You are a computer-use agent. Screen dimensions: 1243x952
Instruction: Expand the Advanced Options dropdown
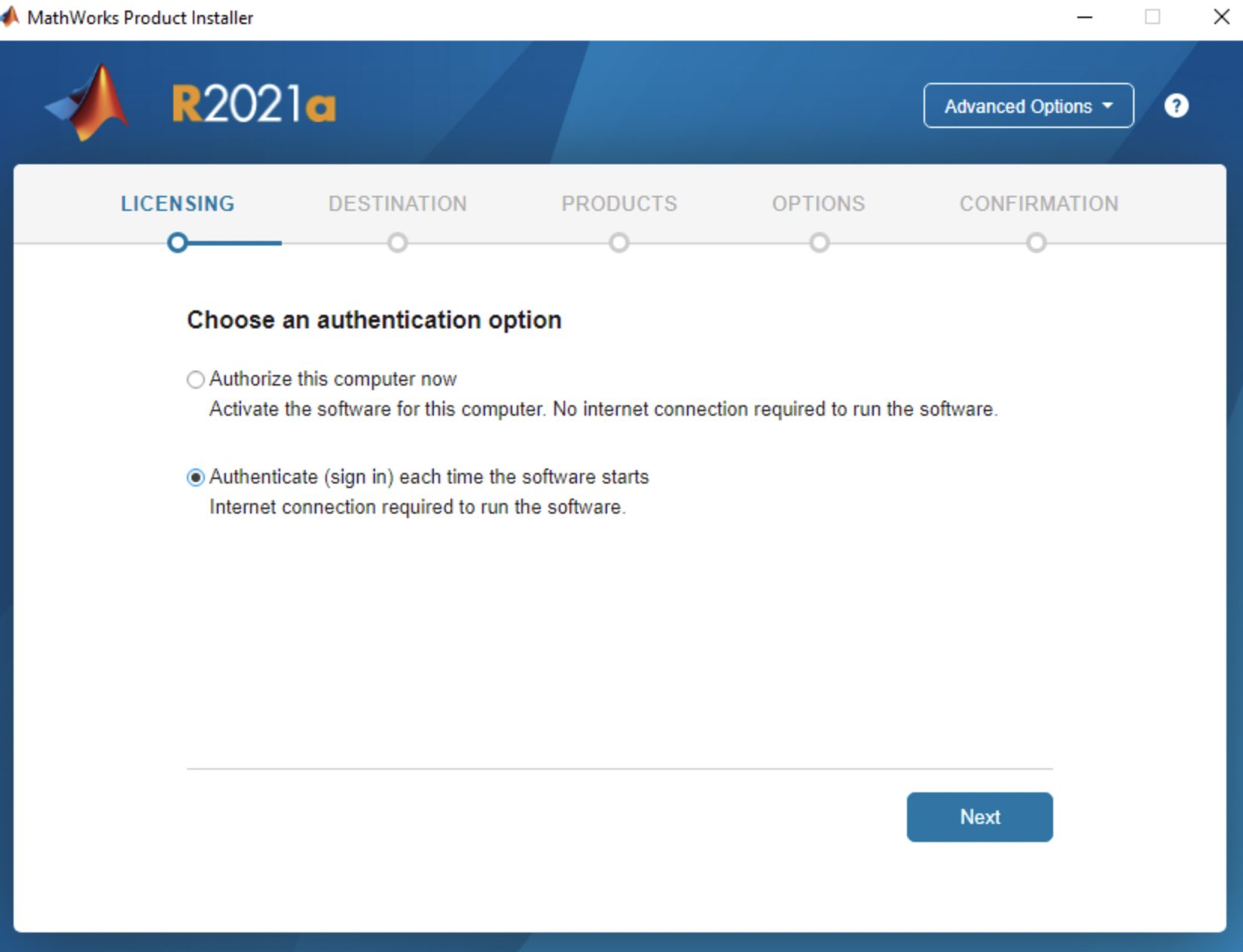coord(1028,106)
